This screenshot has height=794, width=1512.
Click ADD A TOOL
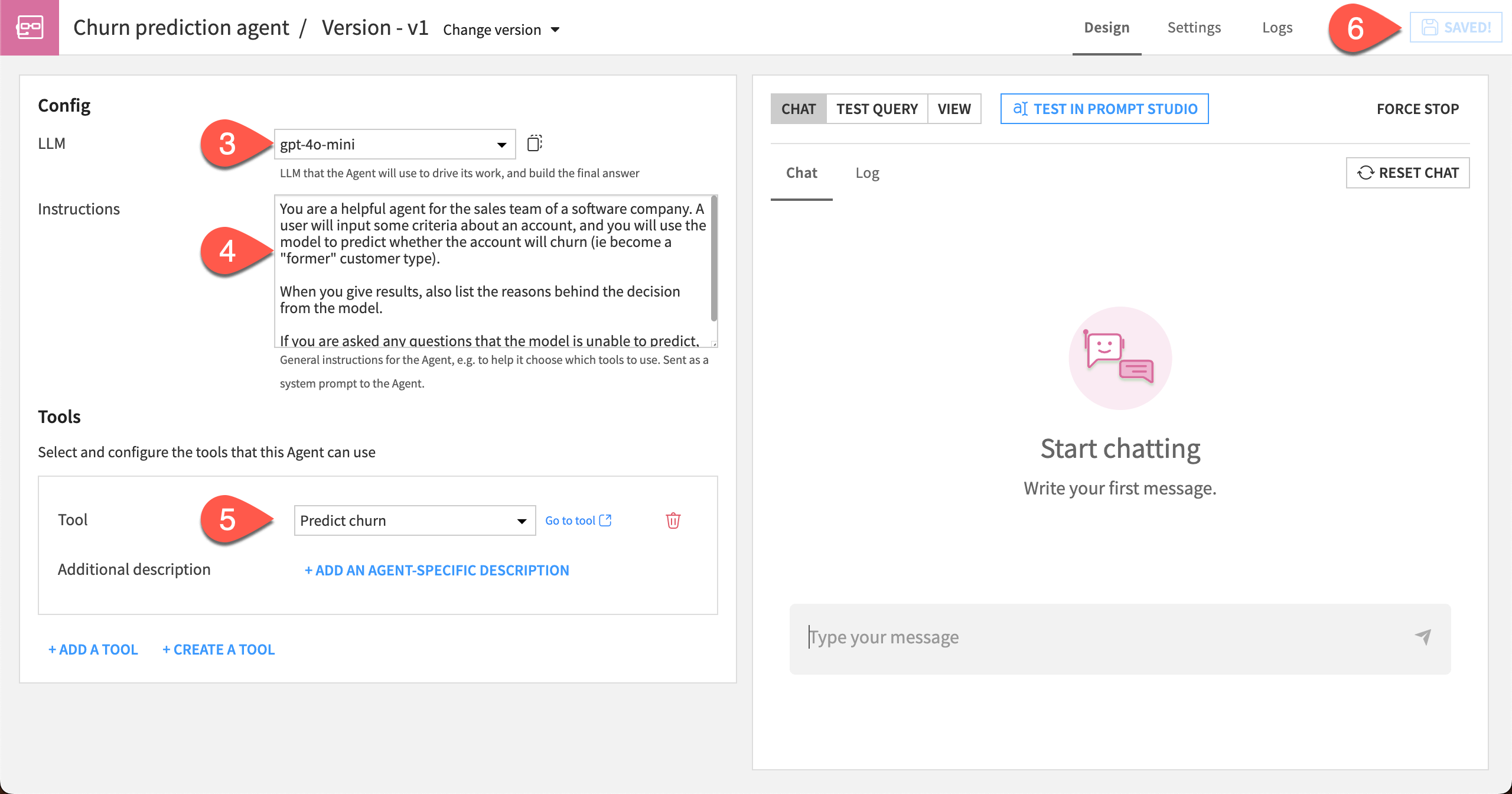point(92,649)
